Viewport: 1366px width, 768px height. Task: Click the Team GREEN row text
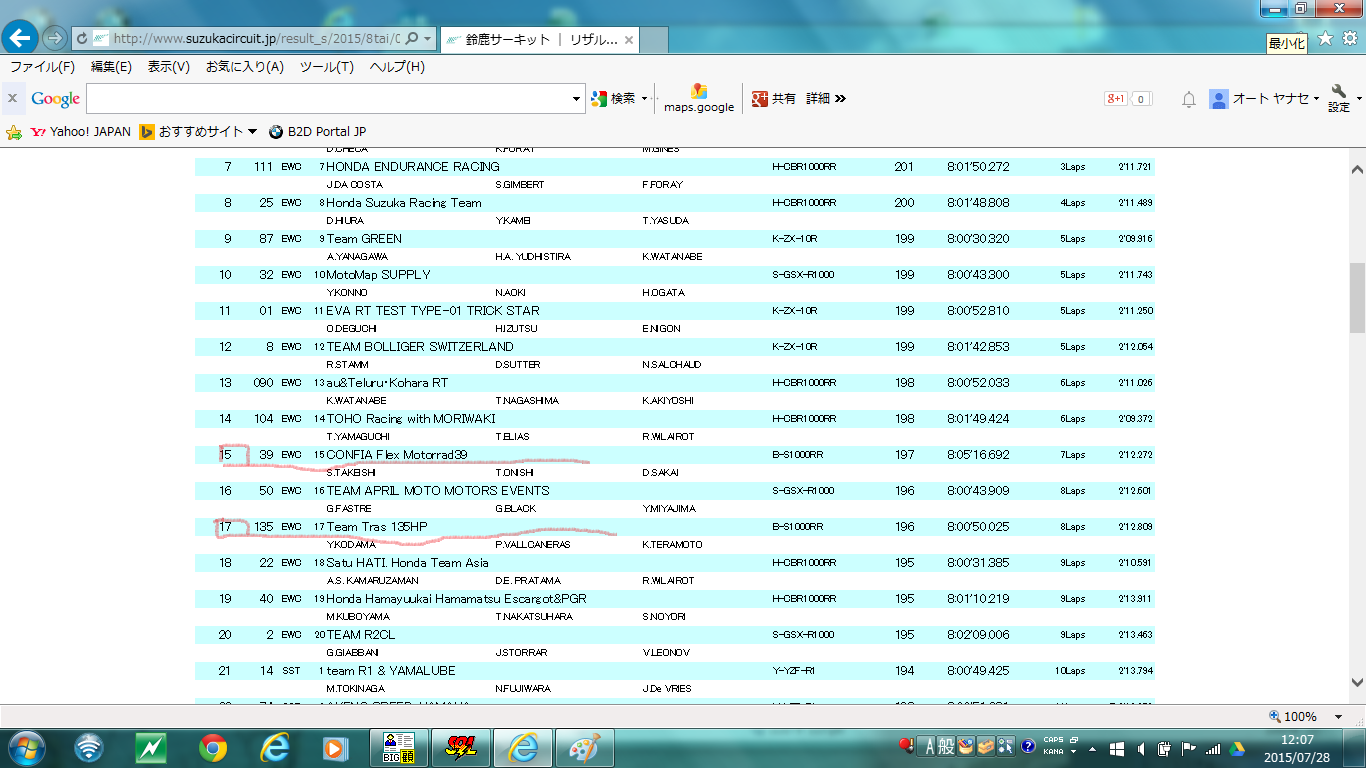click(364, 239)
